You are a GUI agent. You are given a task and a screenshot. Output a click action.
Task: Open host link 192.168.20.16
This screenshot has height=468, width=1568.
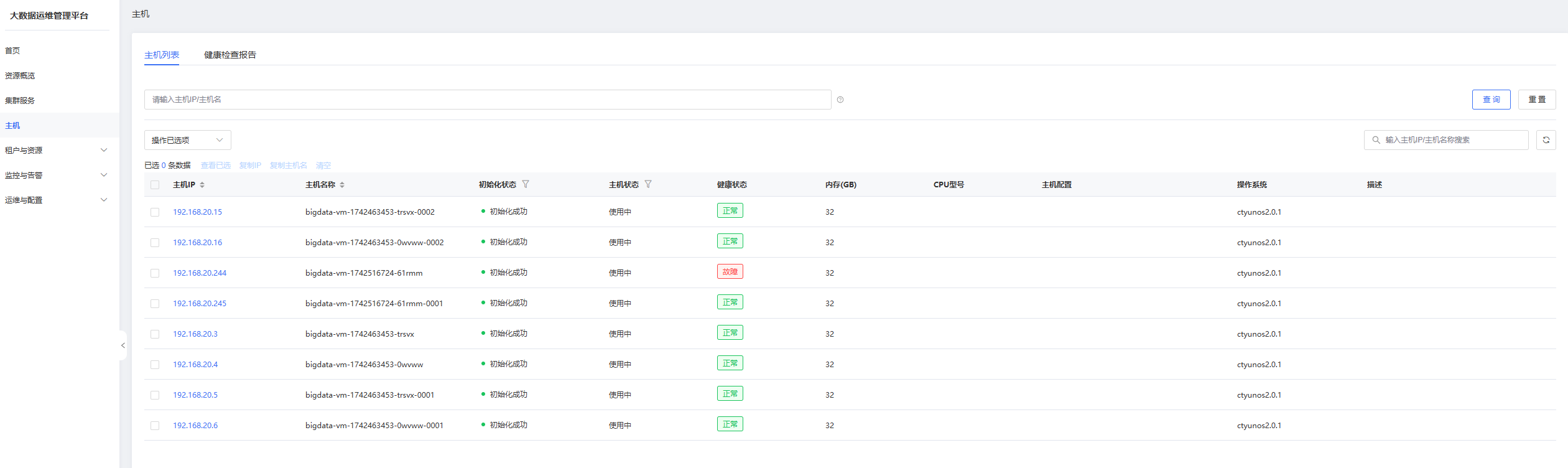[197, 243]
